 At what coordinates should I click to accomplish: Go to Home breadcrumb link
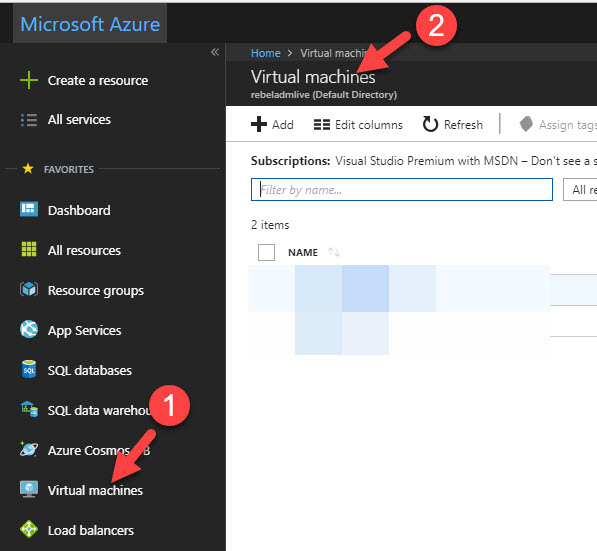(x=265, y=53)
